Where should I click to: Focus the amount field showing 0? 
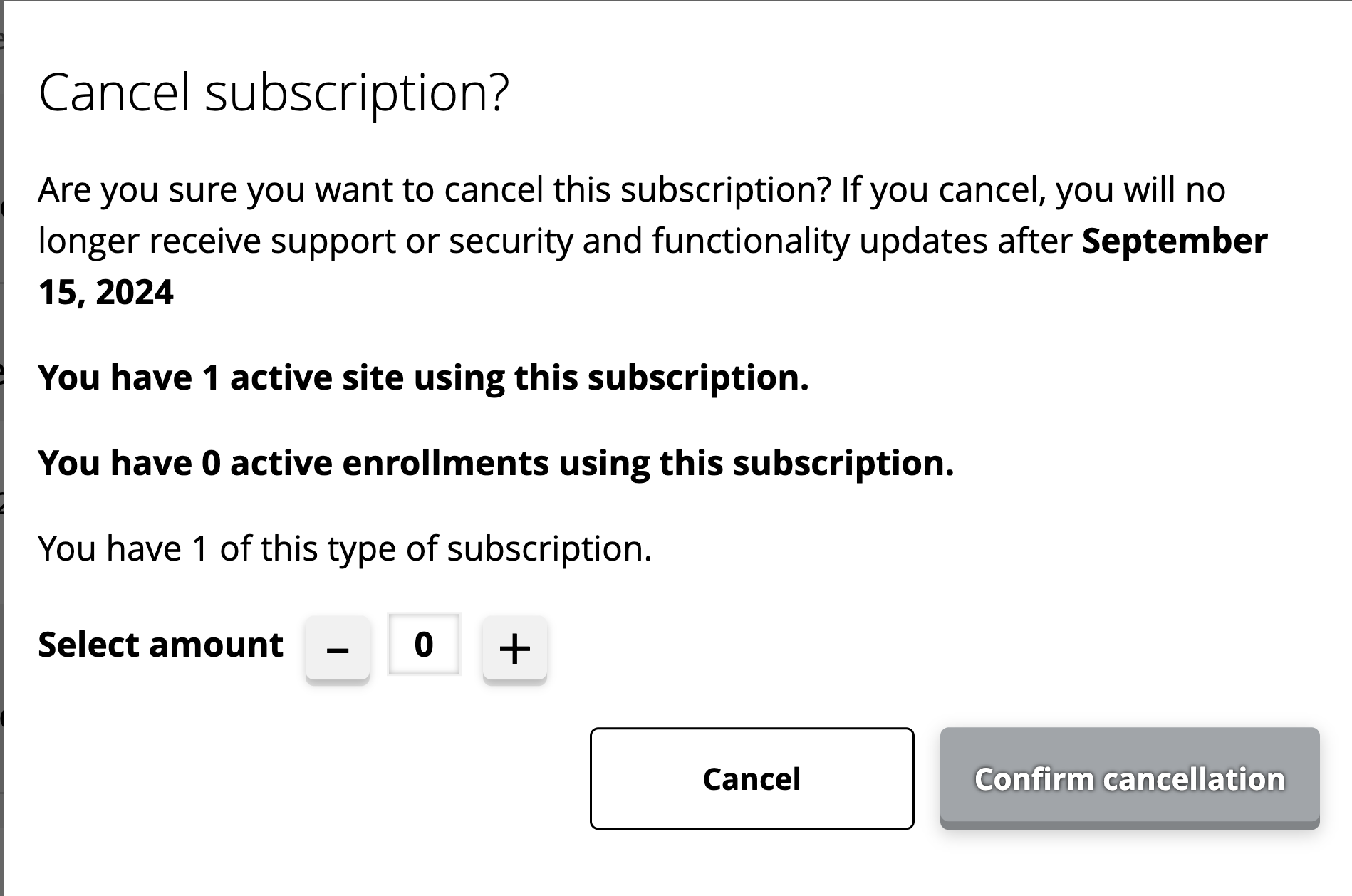coord(424,645)
